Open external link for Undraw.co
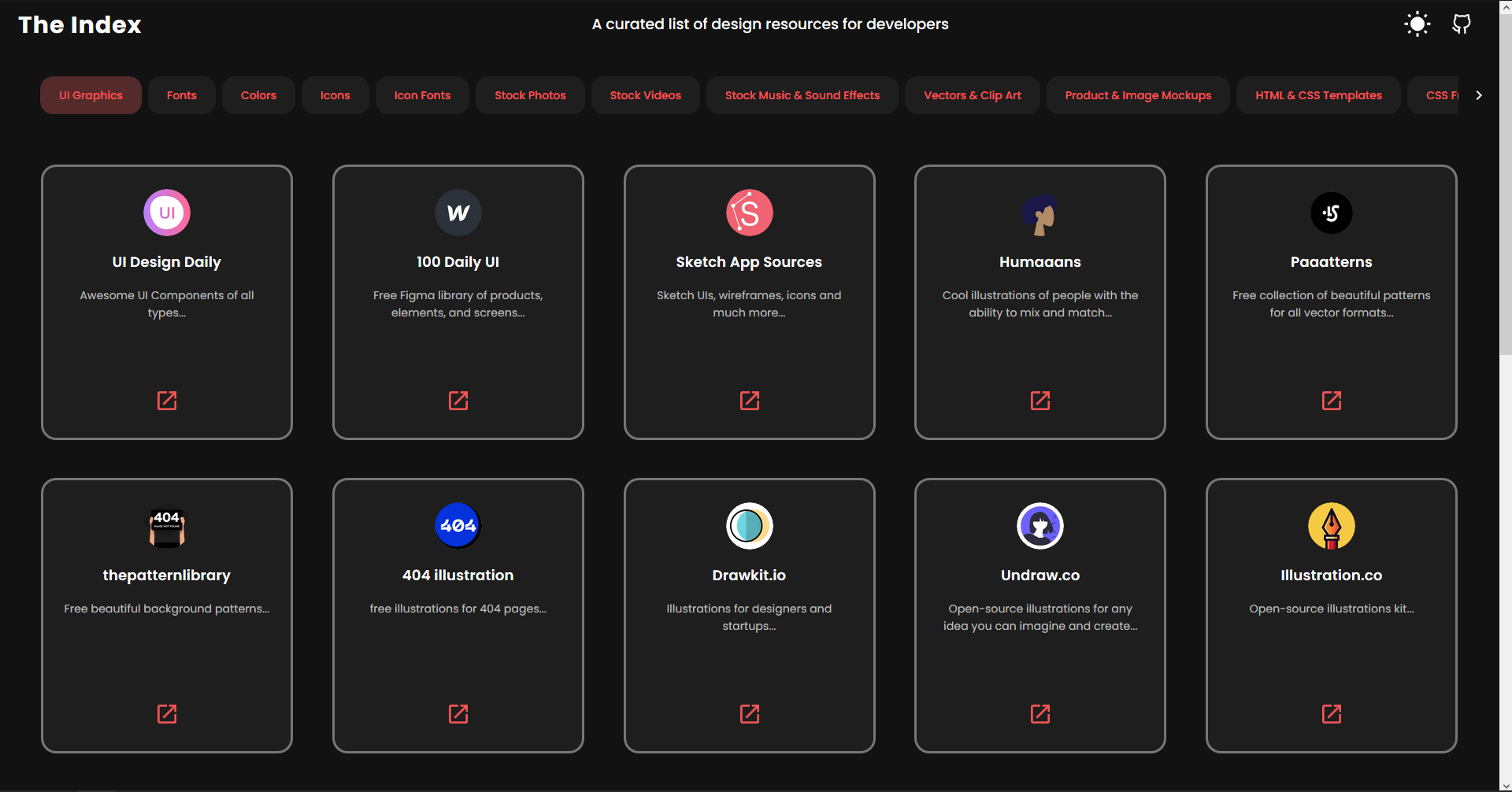The width and height of the screenshot is (1512, 792). click(1040, 714)
